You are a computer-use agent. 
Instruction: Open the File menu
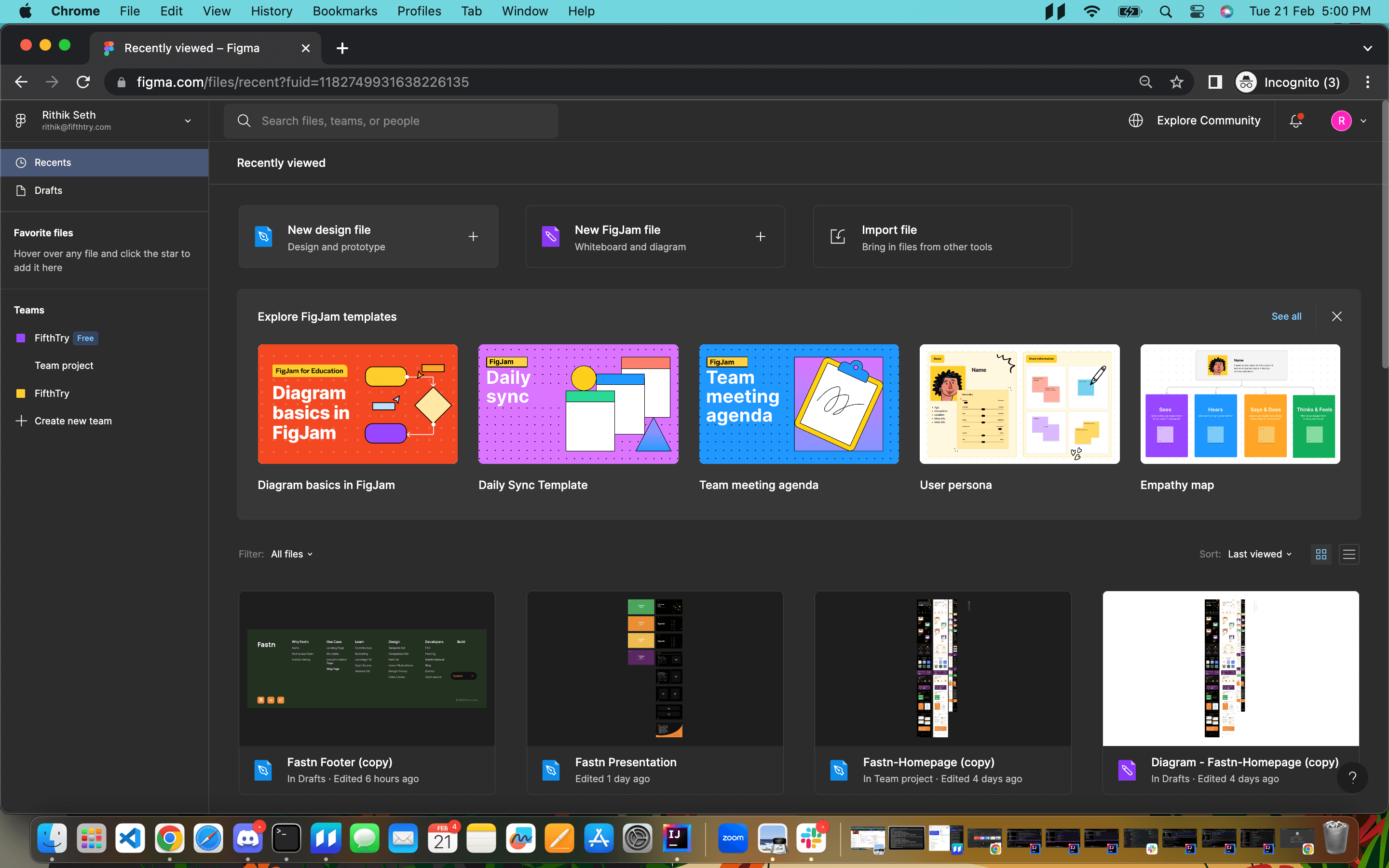click(130, 12)
